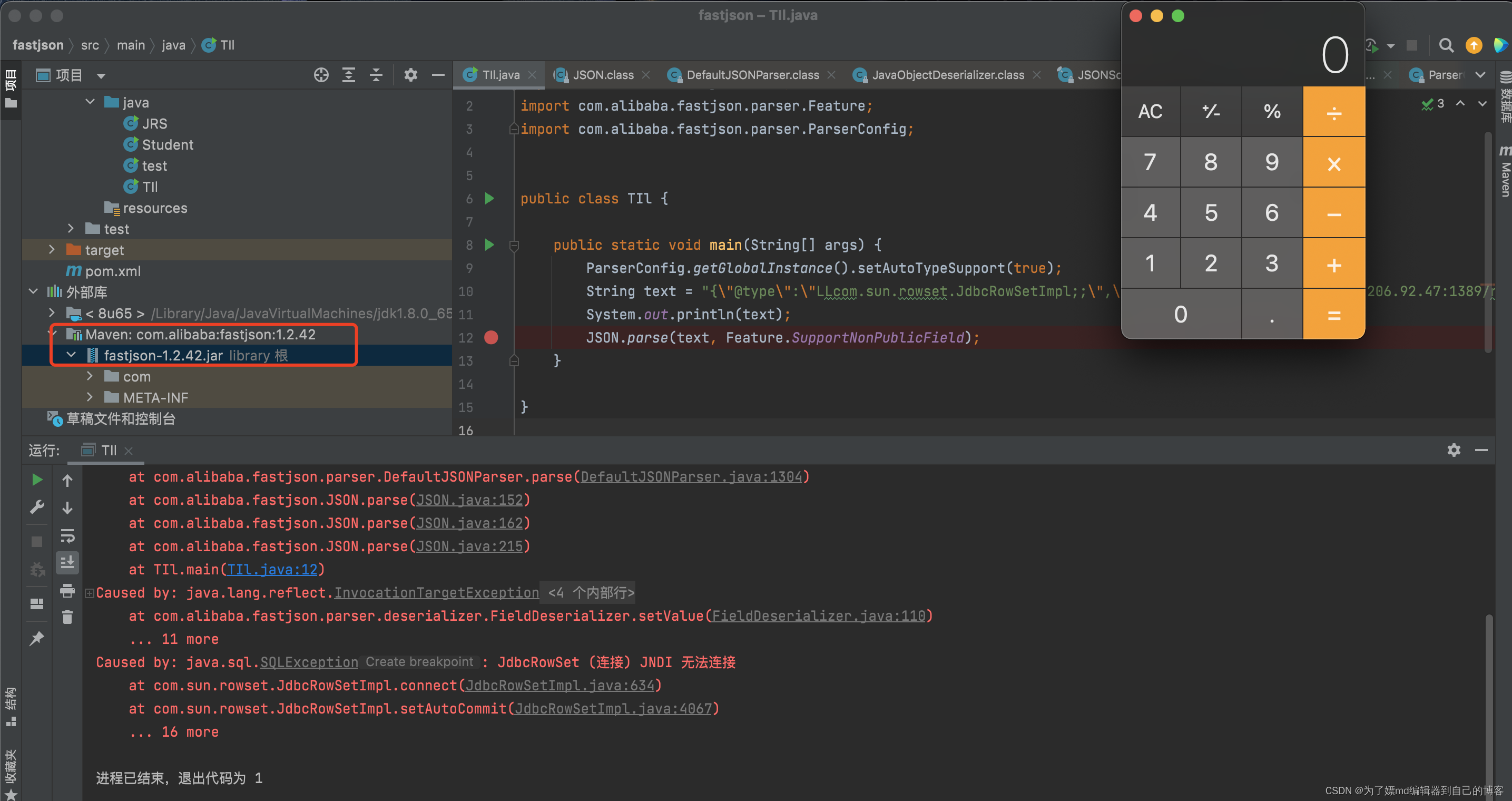Expand the com package folder
The width and height of the screenshot is (1512, 801).
coord(90,376)
